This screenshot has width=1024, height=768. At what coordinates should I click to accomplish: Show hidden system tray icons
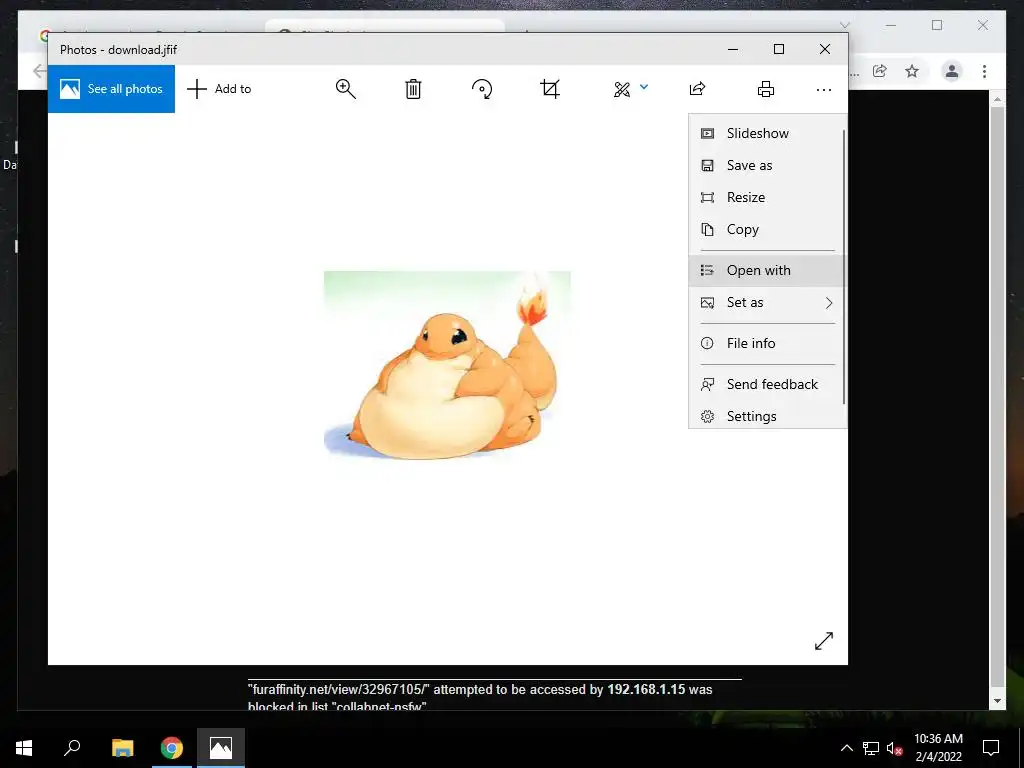click(x=846, y=748)
